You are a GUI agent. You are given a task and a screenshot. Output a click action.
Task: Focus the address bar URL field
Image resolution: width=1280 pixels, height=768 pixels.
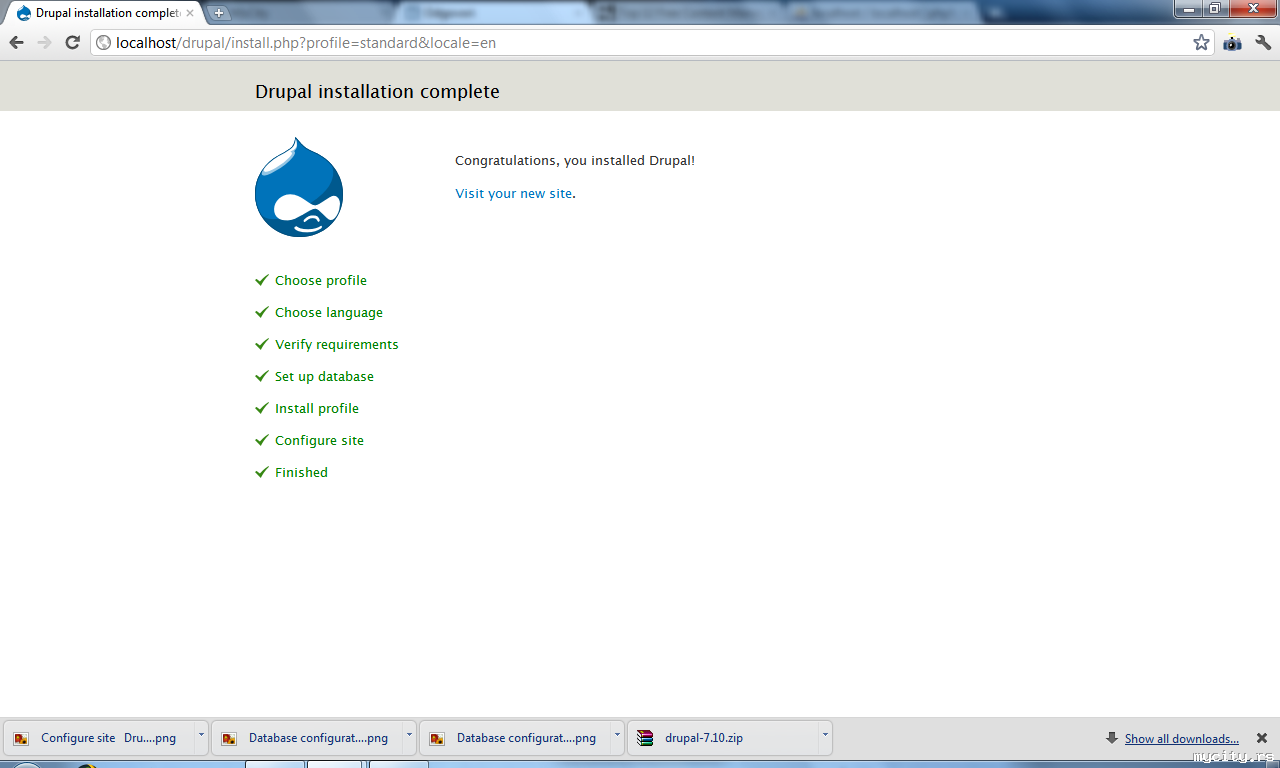[650, 43]
